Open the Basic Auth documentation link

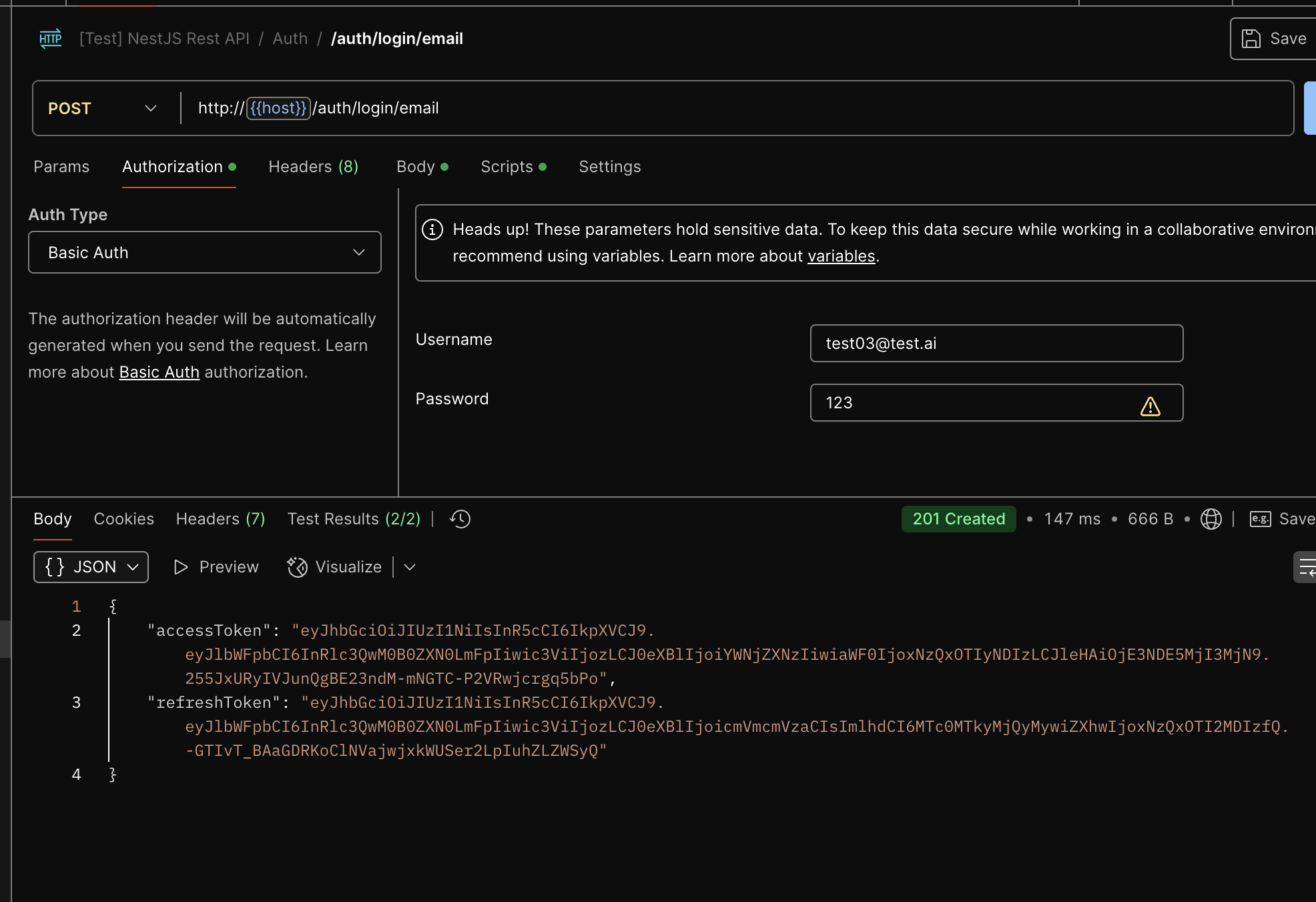pyautogui.click(x=159, y=372)
